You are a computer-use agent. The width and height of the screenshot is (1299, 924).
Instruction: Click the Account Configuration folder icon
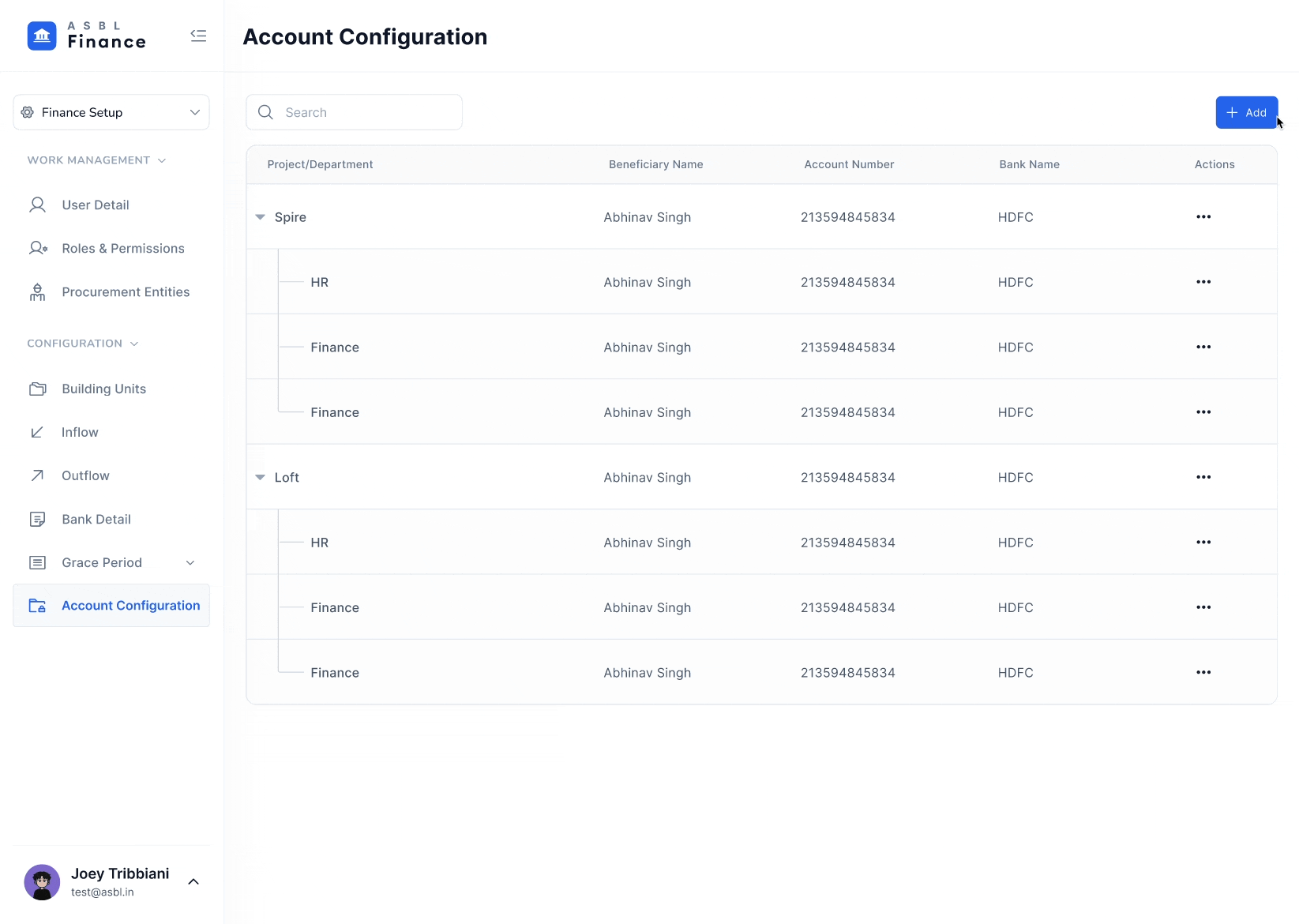point(37,606)
